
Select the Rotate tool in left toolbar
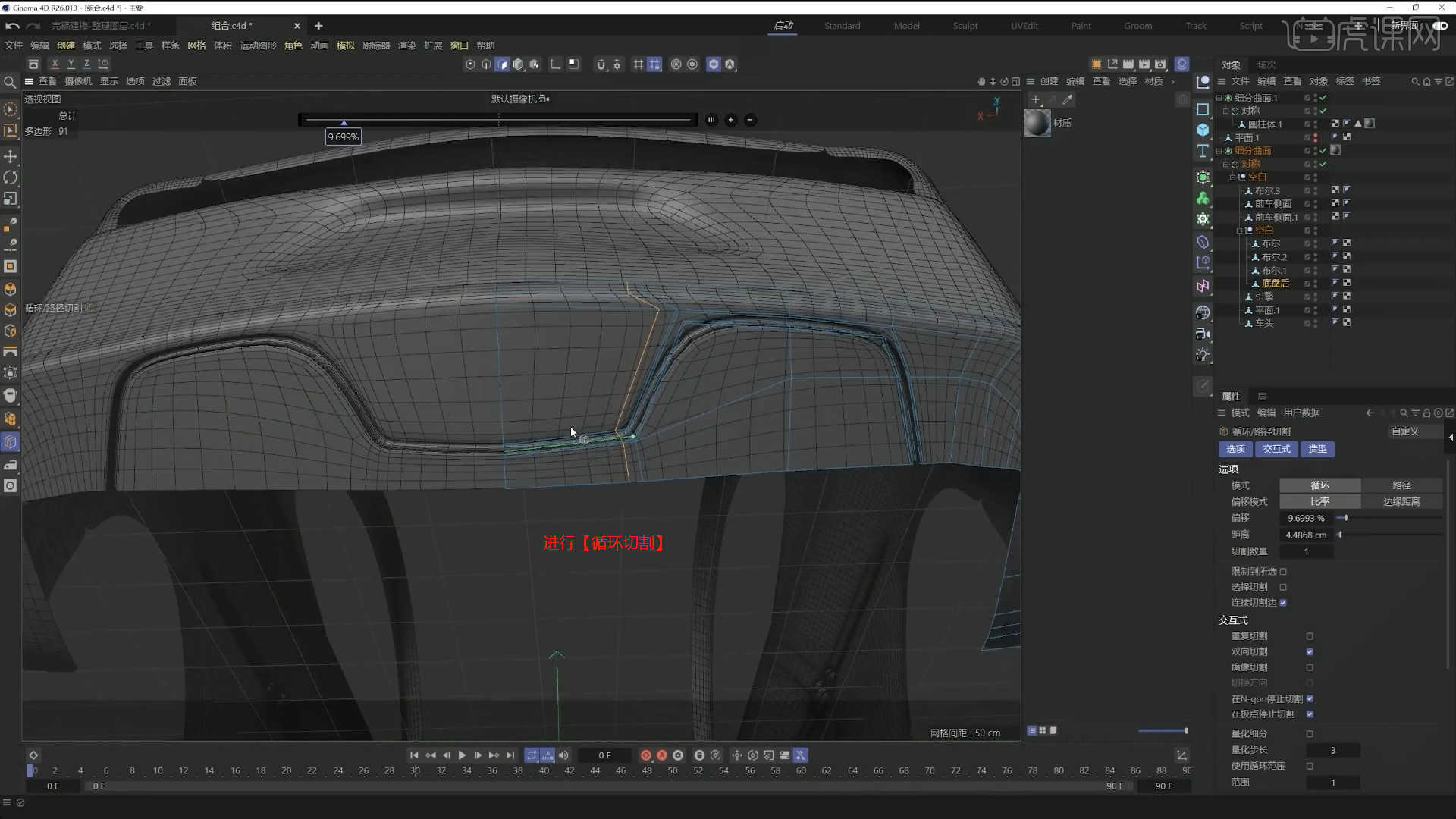[x=11, y=177]
